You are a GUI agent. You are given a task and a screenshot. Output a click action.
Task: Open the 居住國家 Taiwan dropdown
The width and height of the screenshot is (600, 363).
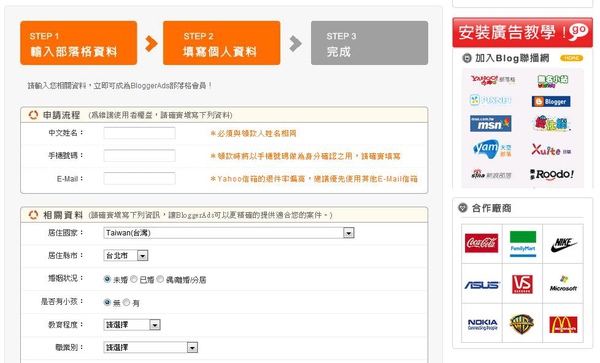click(x=229, y=233)
